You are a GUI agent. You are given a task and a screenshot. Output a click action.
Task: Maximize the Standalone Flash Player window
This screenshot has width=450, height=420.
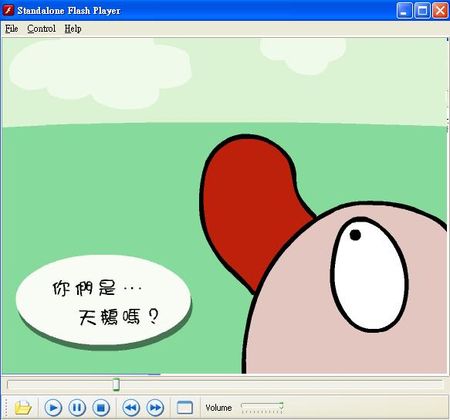[x=422, y=11]
